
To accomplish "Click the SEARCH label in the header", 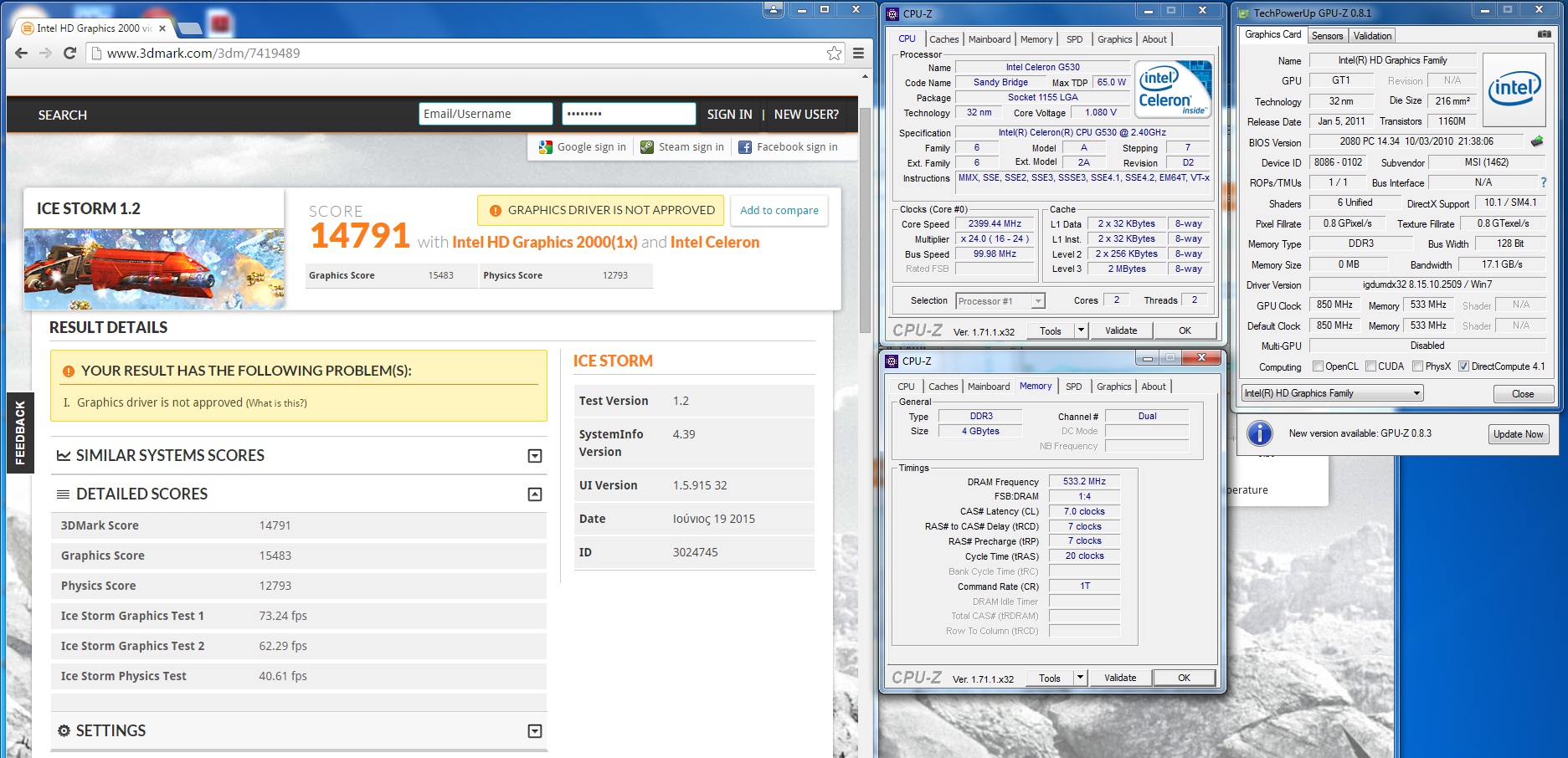I will pyautogui.click(x=63, y=115).
